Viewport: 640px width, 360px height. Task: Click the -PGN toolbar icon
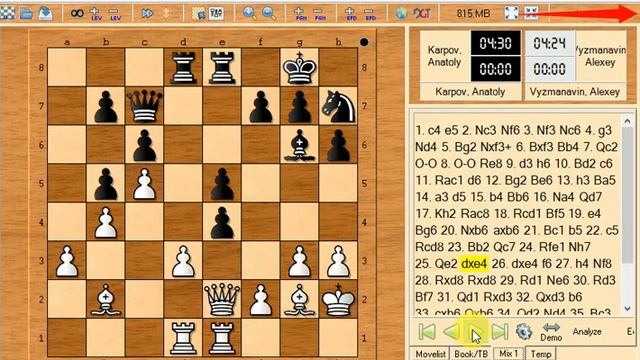(x=320, y=13)
